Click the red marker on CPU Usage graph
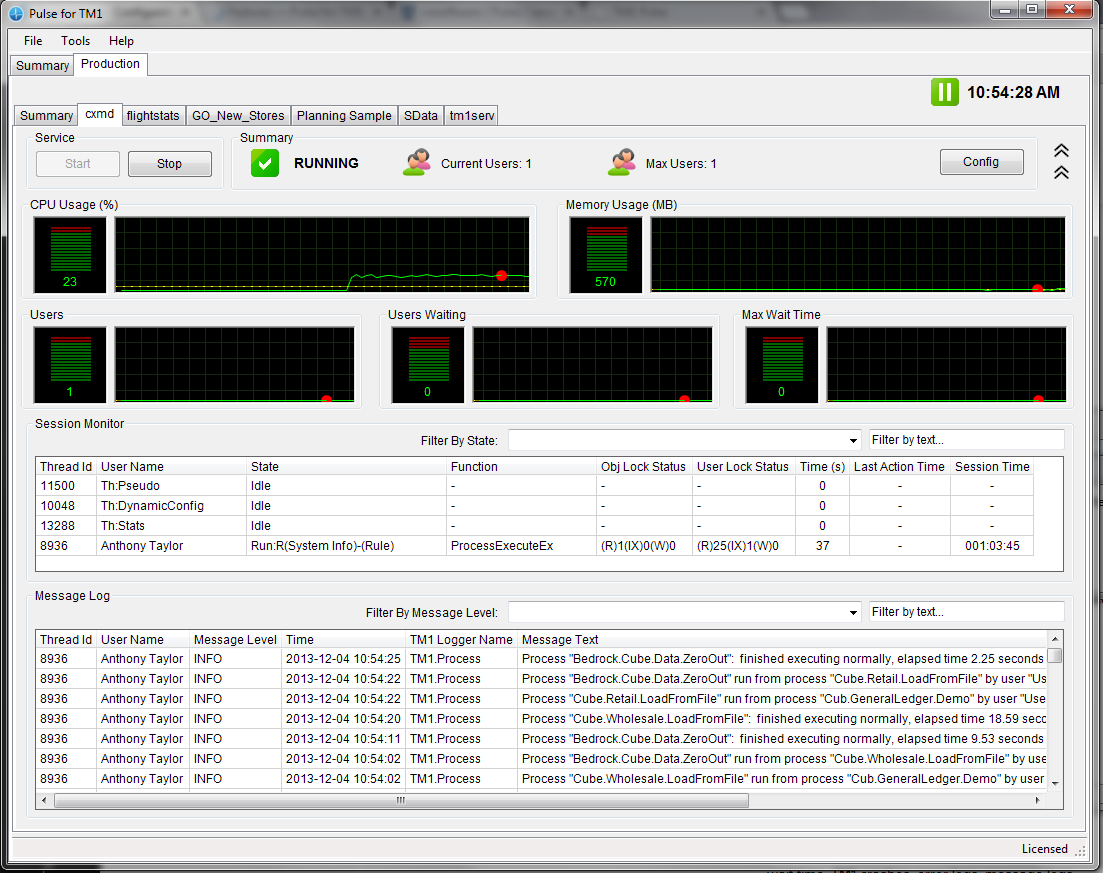This screenshot has width=1103, height=873. (x=502, y=275)
